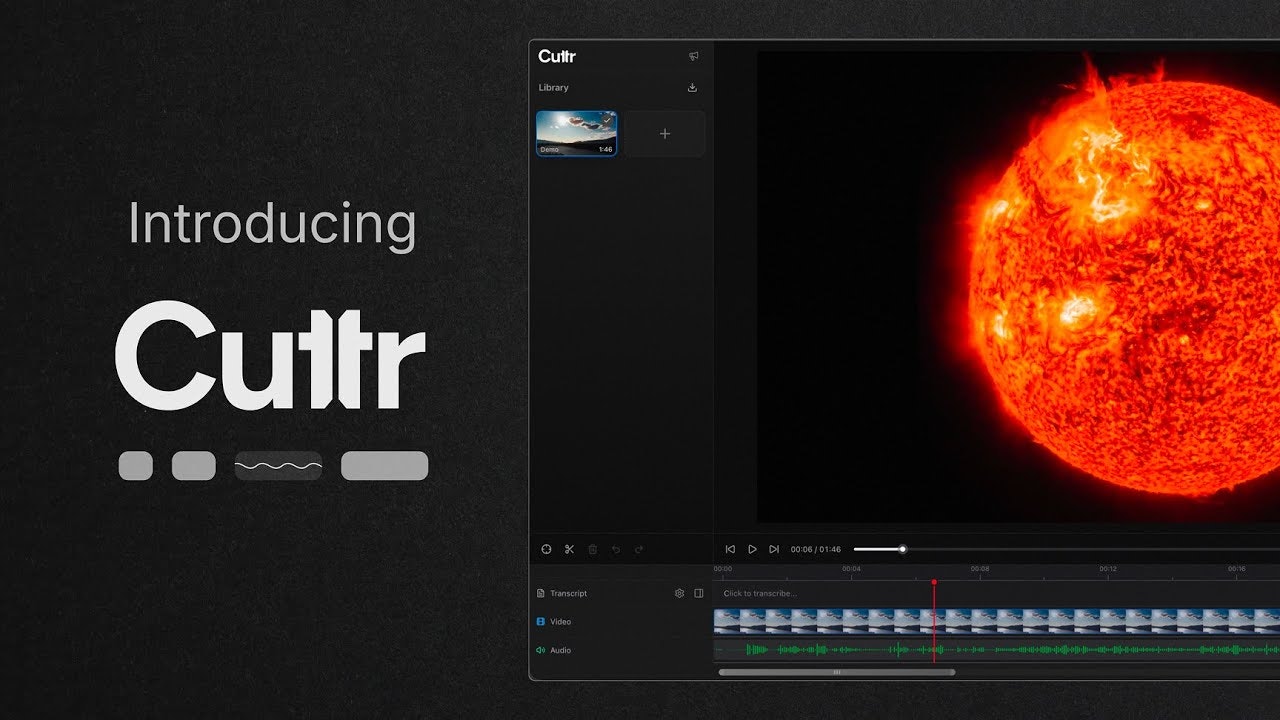Add new media with the plus tile

click(665, 134)
